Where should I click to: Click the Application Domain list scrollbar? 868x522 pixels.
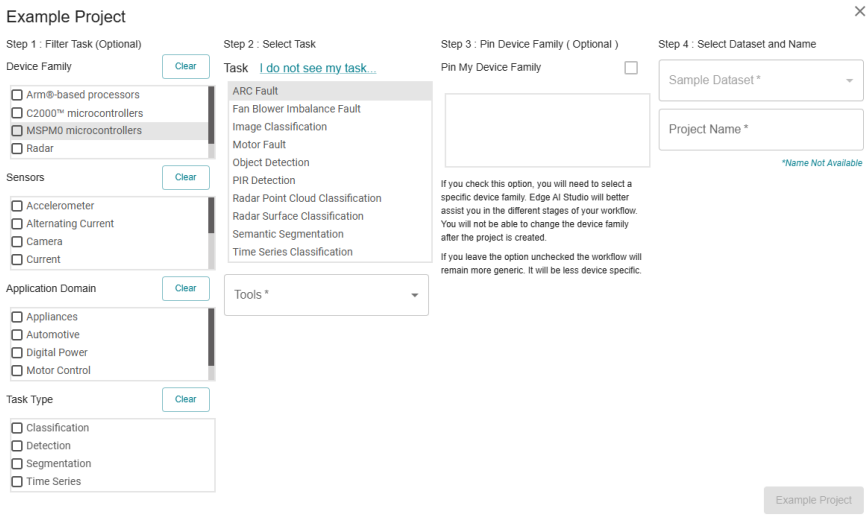click(211, 336)
